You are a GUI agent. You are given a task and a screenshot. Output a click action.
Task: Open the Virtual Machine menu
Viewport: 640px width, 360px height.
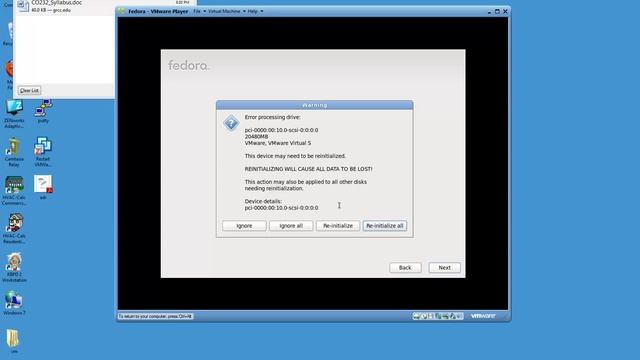pos(227,11)
